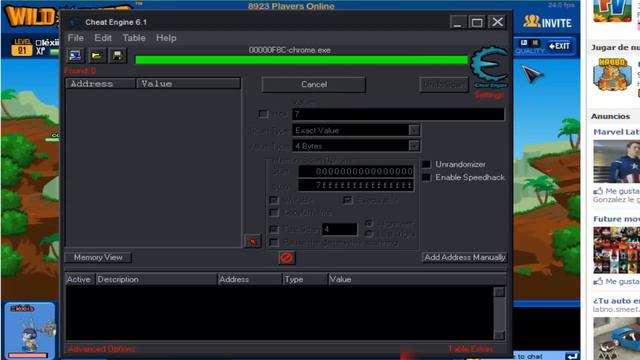Viewport: 640px width, 360px height.
Task: Select the Alignment radio button
Action: click(369, 223)
